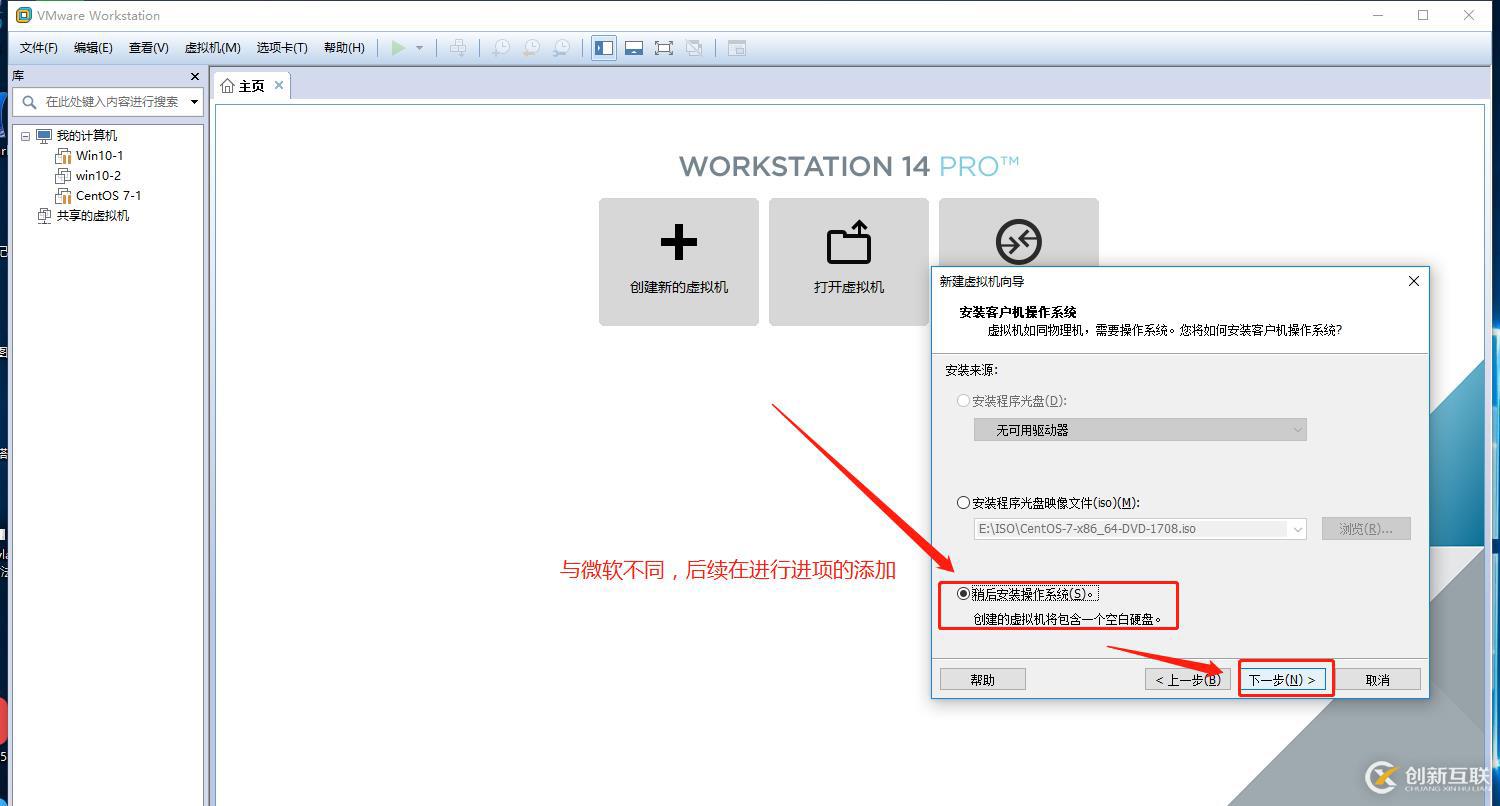Click the full screen mode icon
1500x806 pixels.
click(x=664, y=48)
